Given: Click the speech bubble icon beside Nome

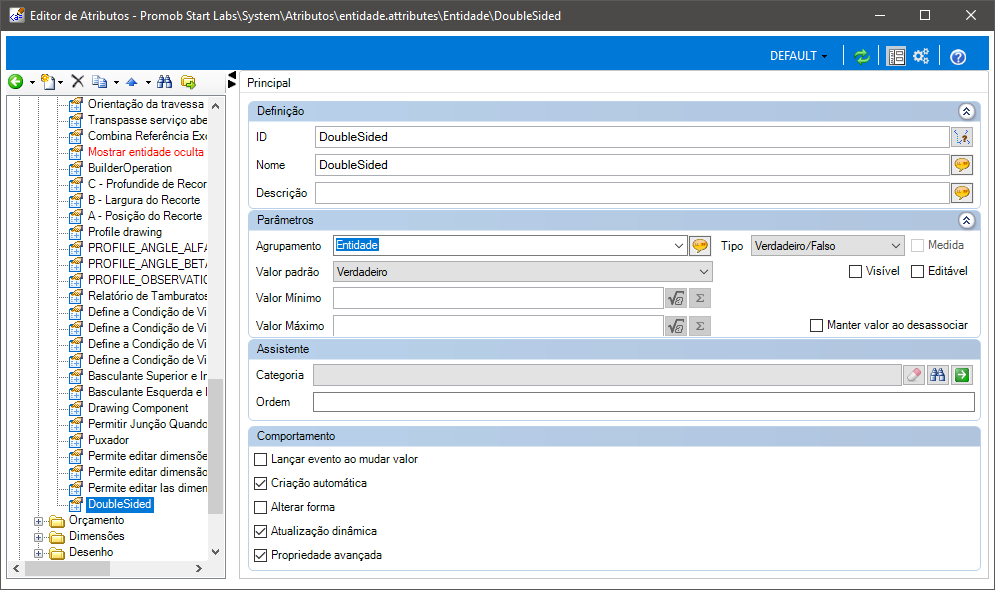Looking at the screenshot, I should (x=962, y=165).
